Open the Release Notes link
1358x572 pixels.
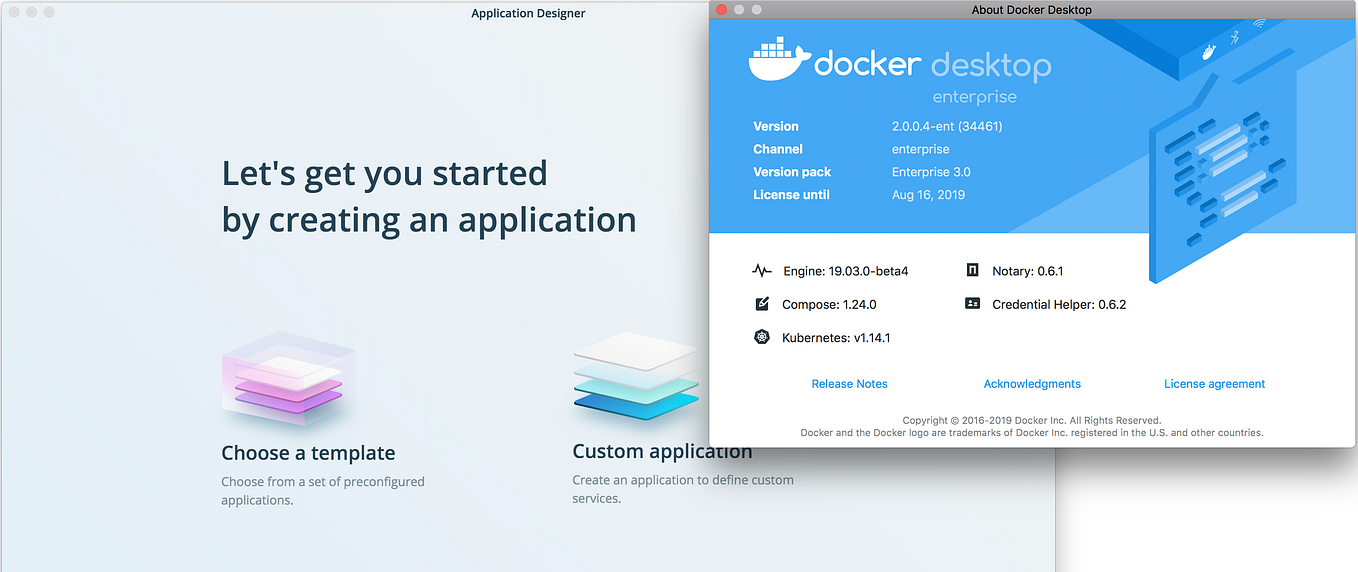849,384
